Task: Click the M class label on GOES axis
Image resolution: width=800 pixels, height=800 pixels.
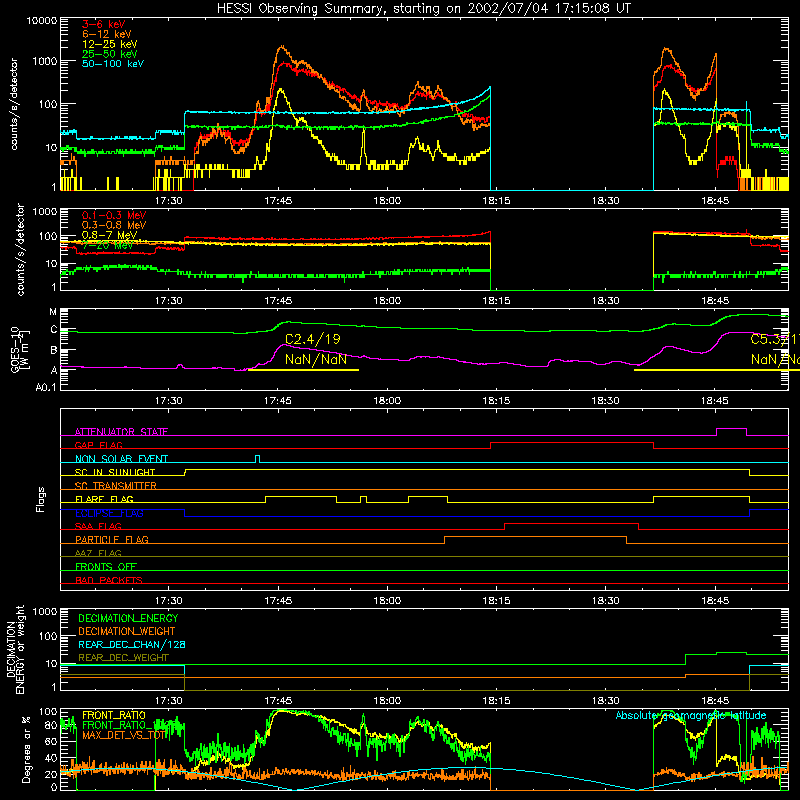Action: pyautogui.click(x=53, y=312)
